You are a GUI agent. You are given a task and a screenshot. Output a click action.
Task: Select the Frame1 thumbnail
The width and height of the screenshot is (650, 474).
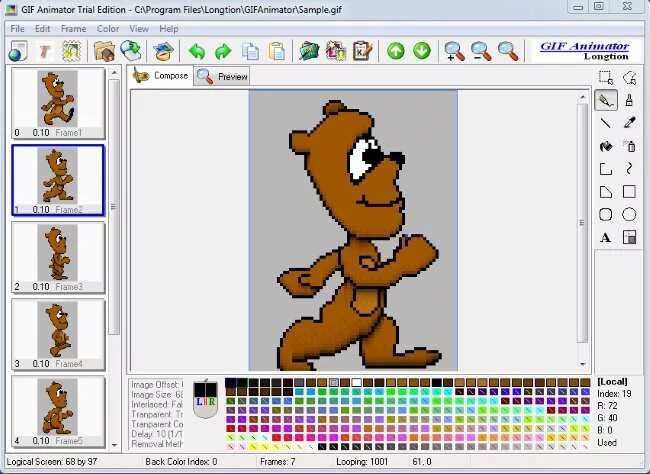[58, 103]
